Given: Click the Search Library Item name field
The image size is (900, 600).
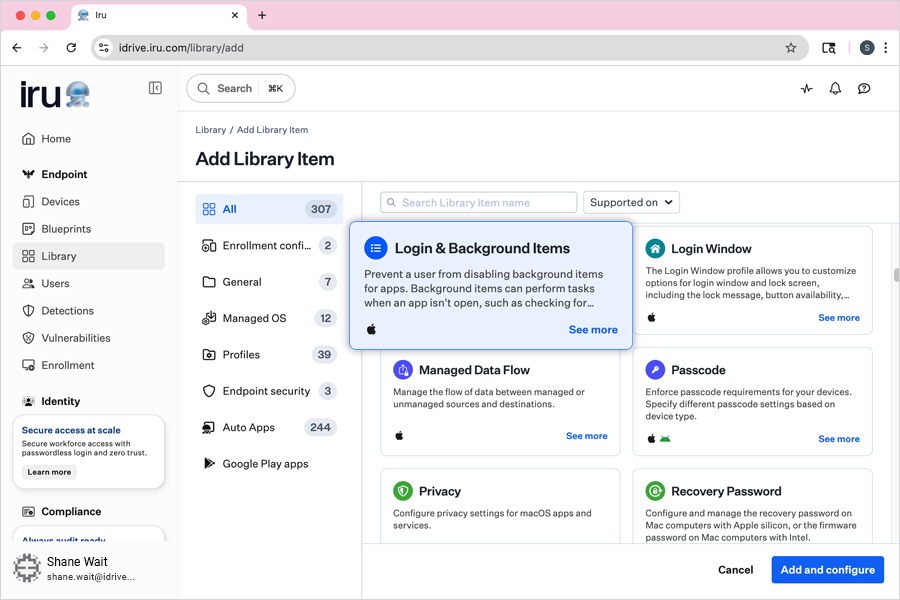Looking at the screenshot, I should click(480, 203).
